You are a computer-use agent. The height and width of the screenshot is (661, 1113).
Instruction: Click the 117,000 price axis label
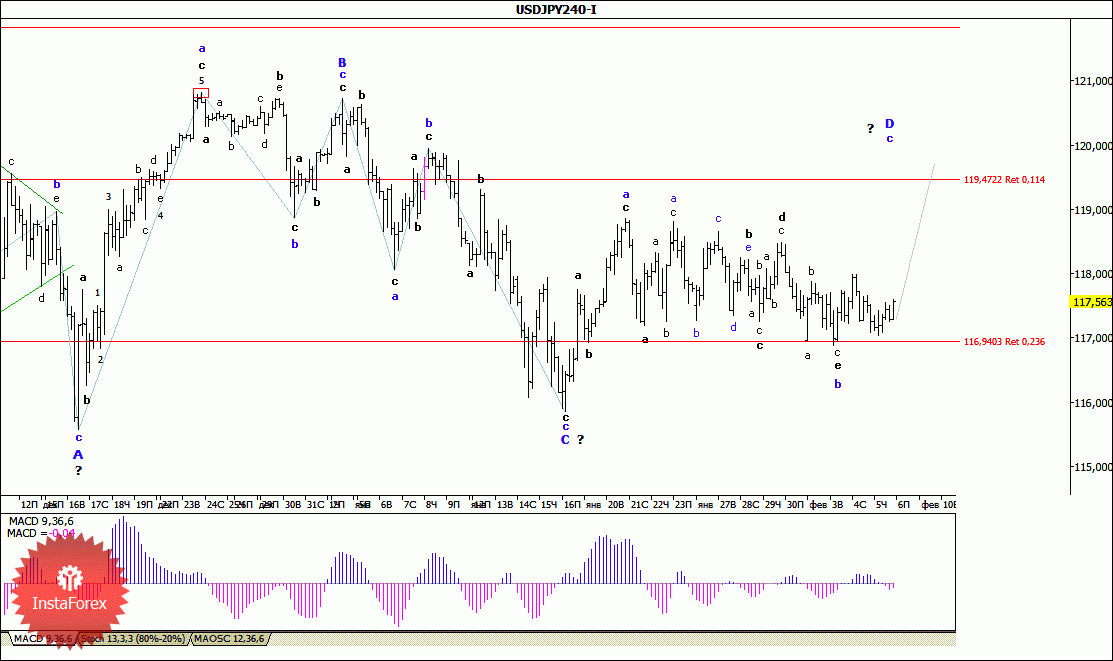(x=1093, y=338)
